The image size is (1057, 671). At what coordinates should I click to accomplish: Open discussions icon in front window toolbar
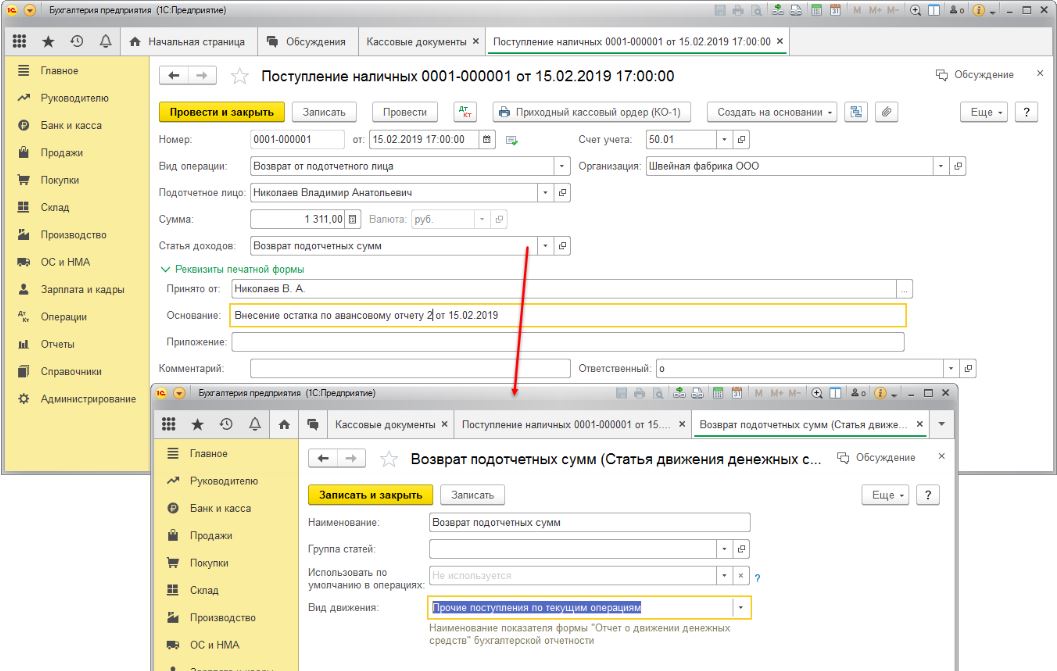point(313,424)
